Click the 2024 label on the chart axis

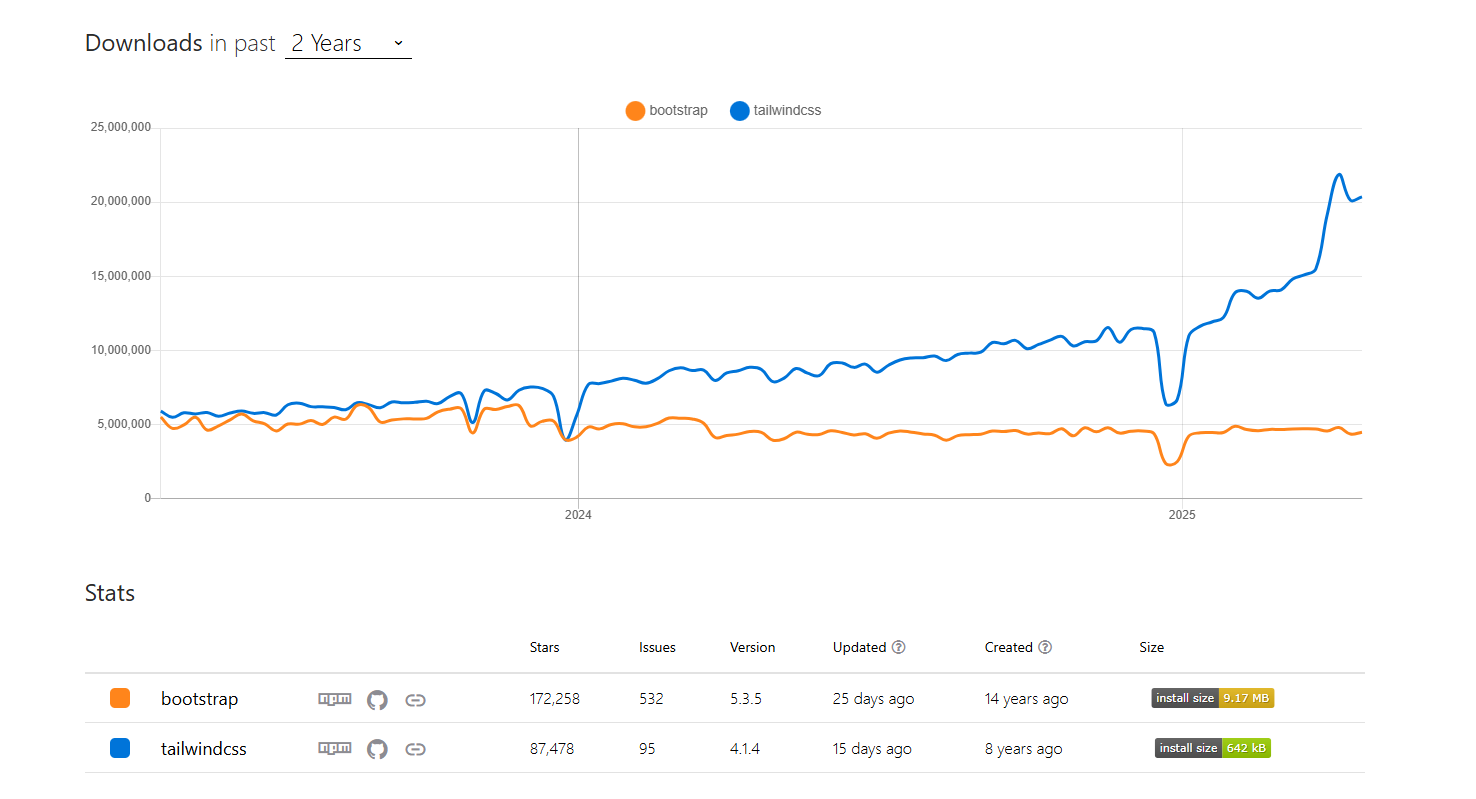click(578, 515)
